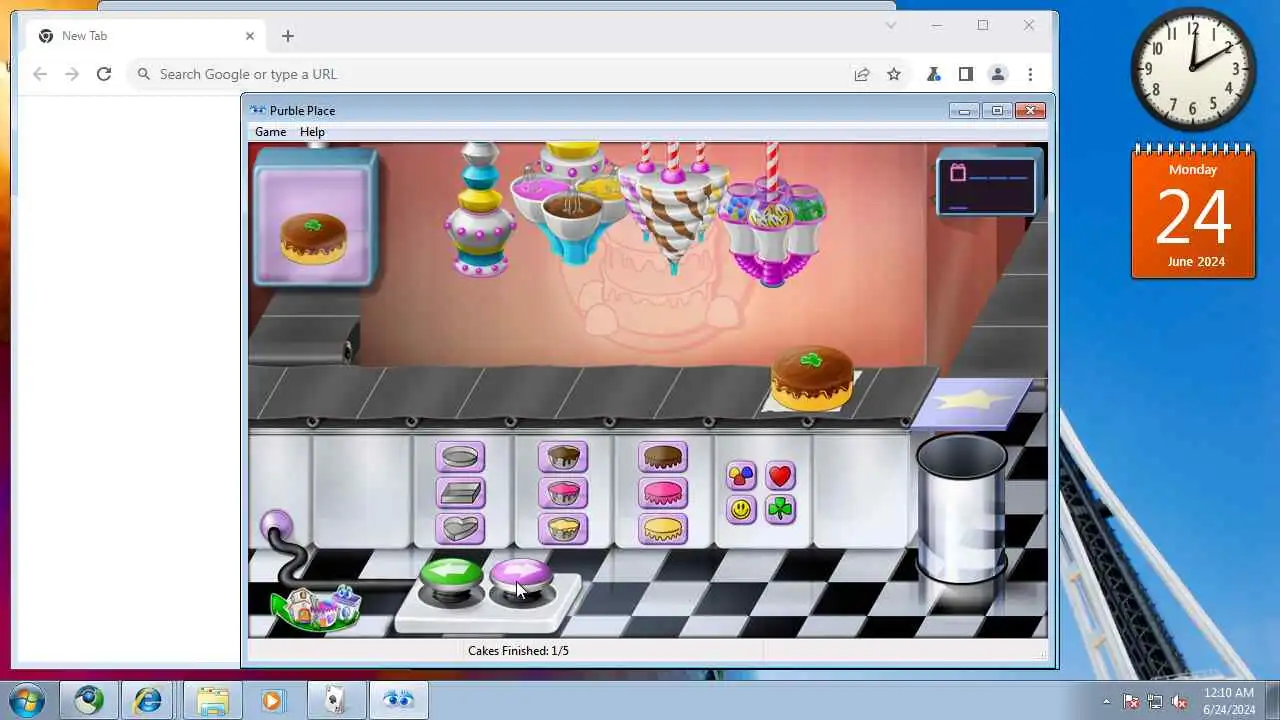Open Windows Explorer folder on taskbar

(x=212, y=700)
